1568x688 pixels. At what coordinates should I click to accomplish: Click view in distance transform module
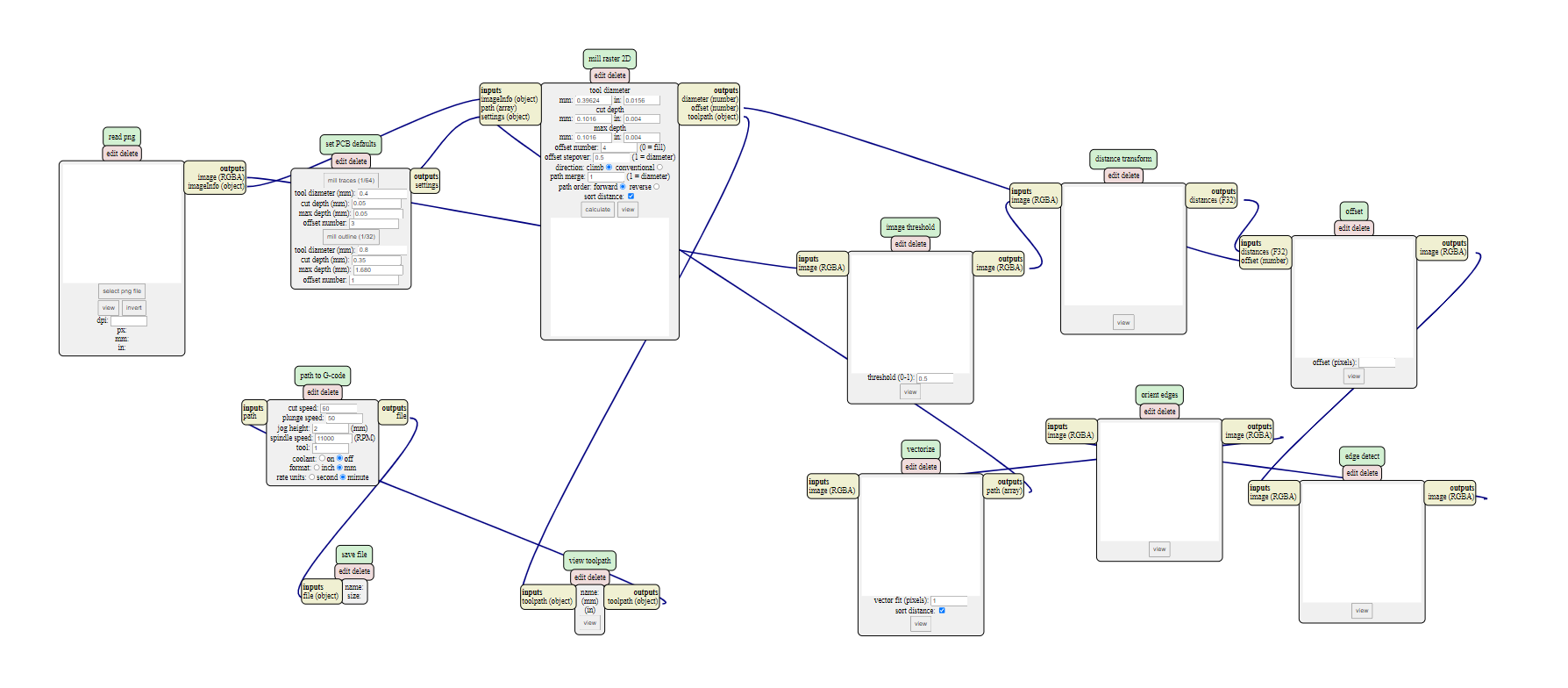(x=1123, y=323)
